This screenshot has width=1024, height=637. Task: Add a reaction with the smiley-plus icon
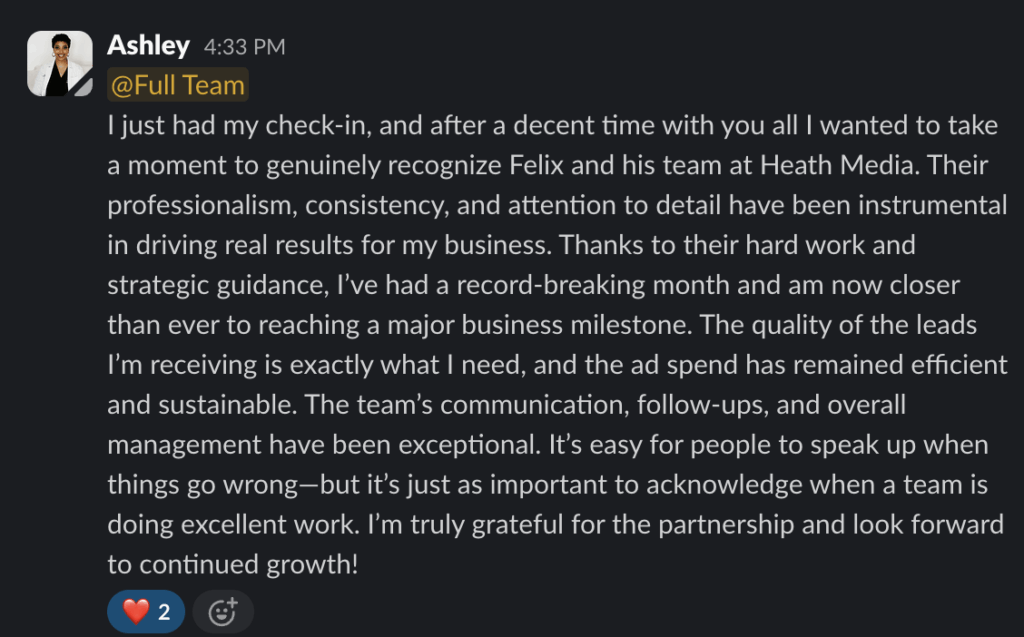223,612
